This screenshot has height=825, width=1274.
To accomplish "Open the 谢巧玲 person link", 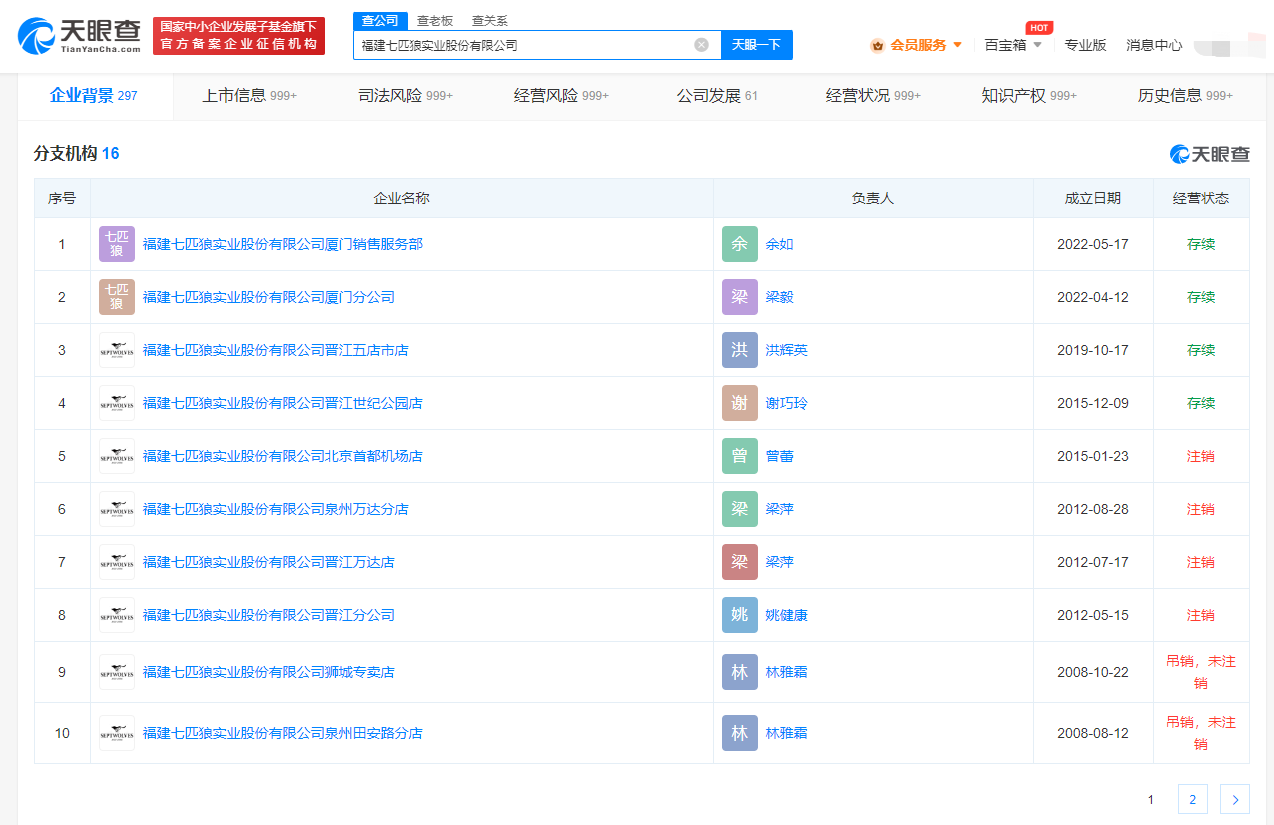I will (x=787, y=403).
